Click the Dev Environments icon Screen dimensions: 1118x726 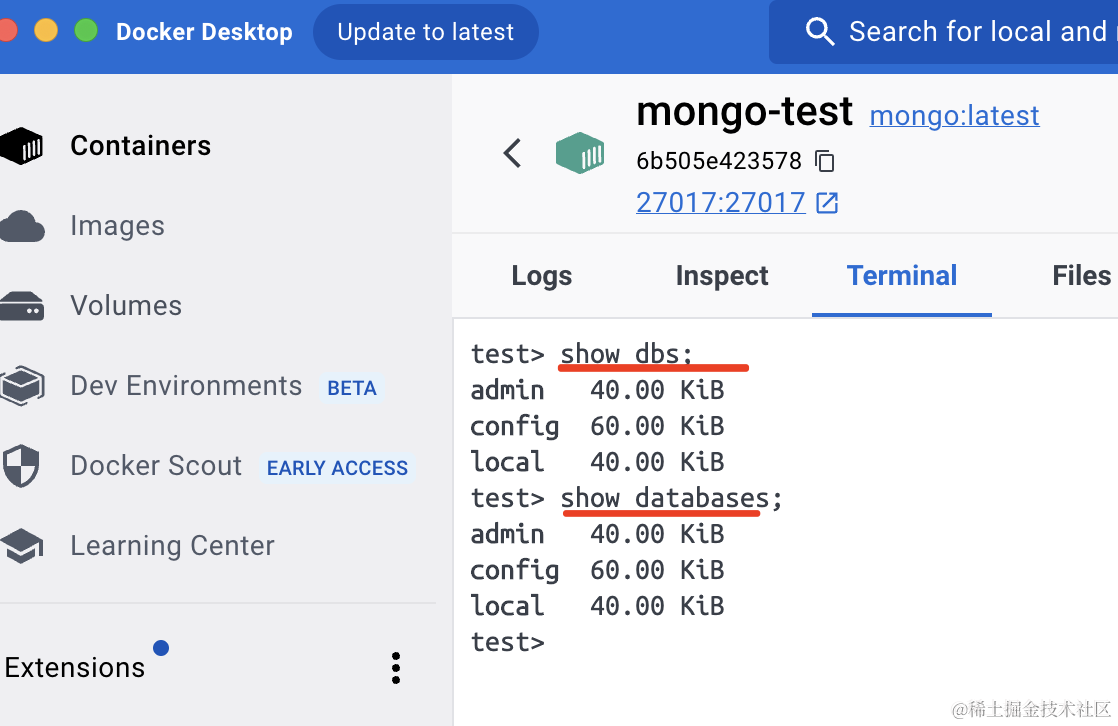pos(22,386)
